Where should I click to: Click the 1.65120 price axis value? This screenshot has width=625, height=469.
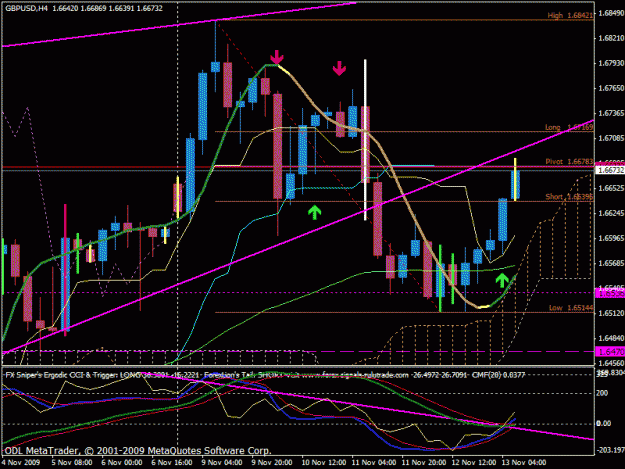coord(611,313)
